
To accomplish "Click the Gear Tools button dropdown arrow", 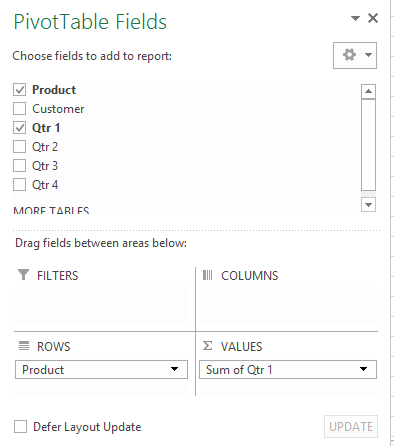I will pos(368,55).
